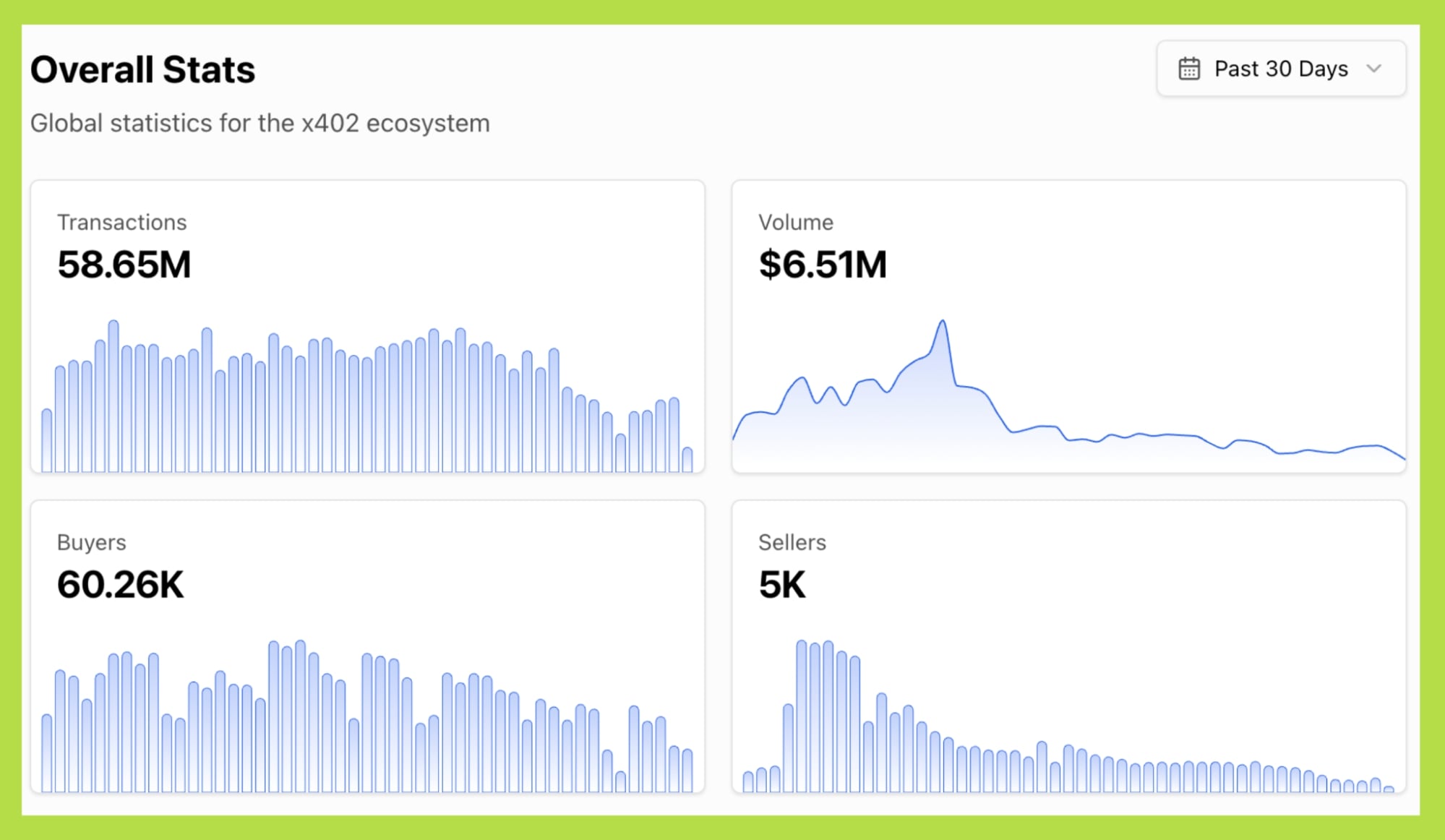Screen dimensions: 1445x840
Task: Click the Overall Stats heading
Action: 142,70
